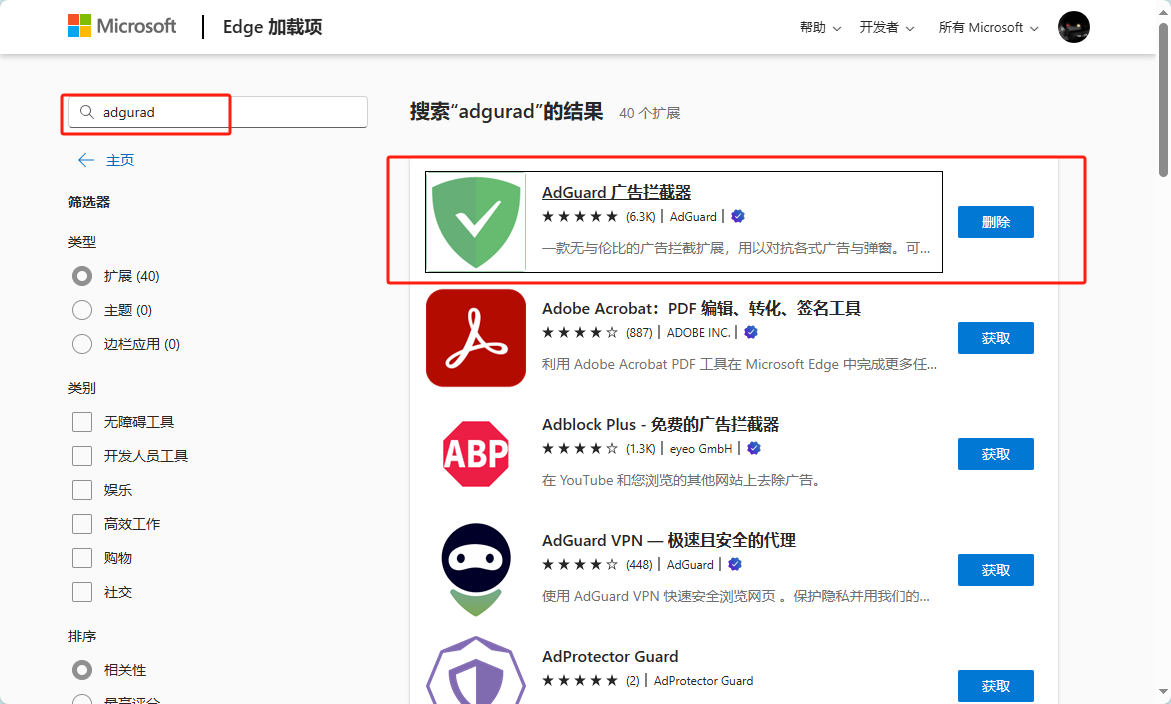1171x704 pixels.
Task: Click AdGuard VPN star rating
Action: point(580,564)
